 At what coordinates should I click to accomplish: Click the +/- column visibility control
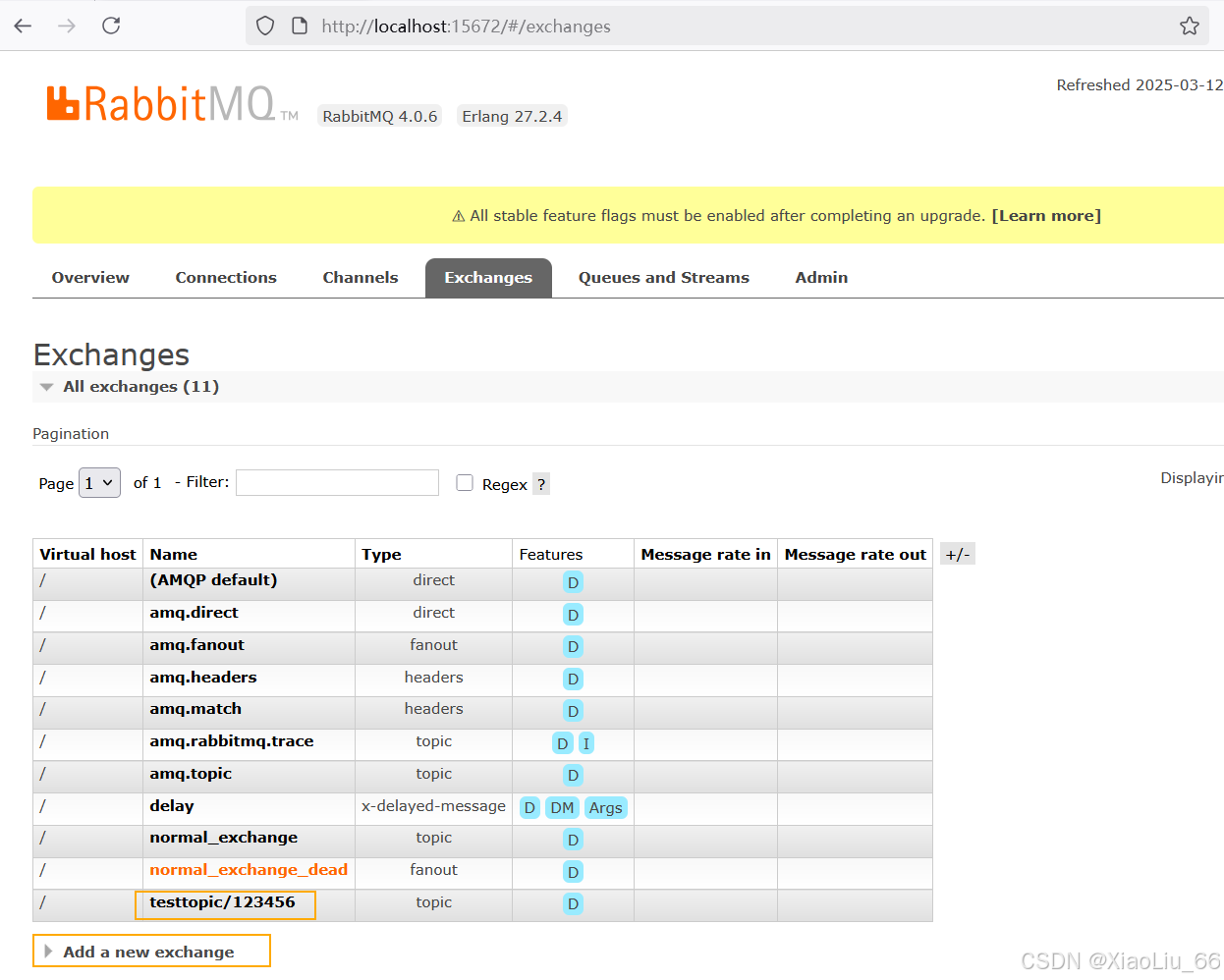click(x=957, y=553)
